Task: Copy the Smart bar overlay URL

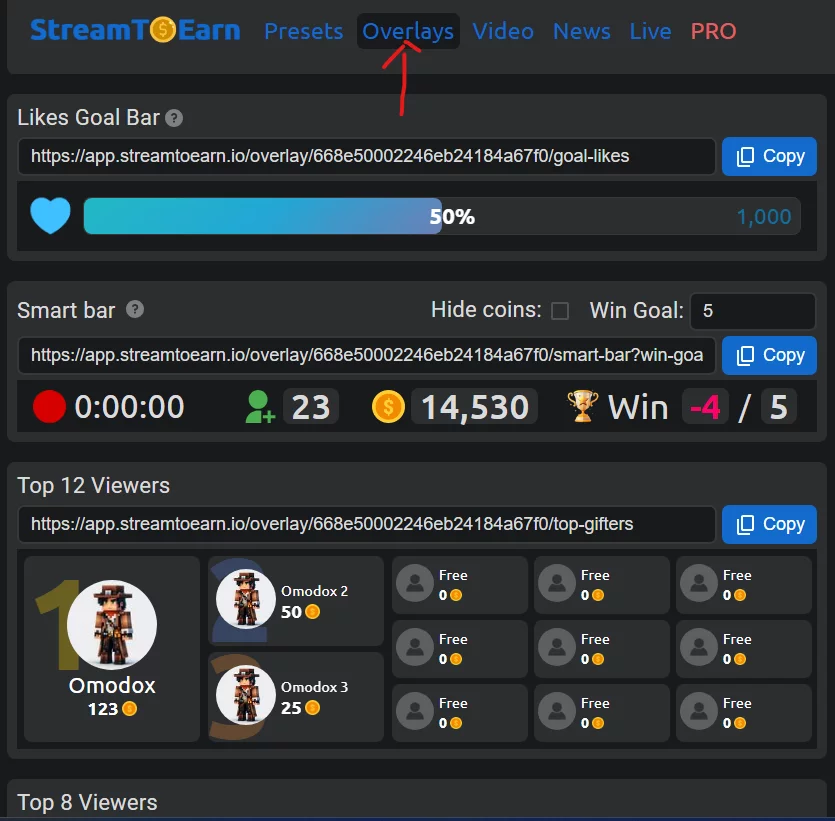Action: (769, 355)
